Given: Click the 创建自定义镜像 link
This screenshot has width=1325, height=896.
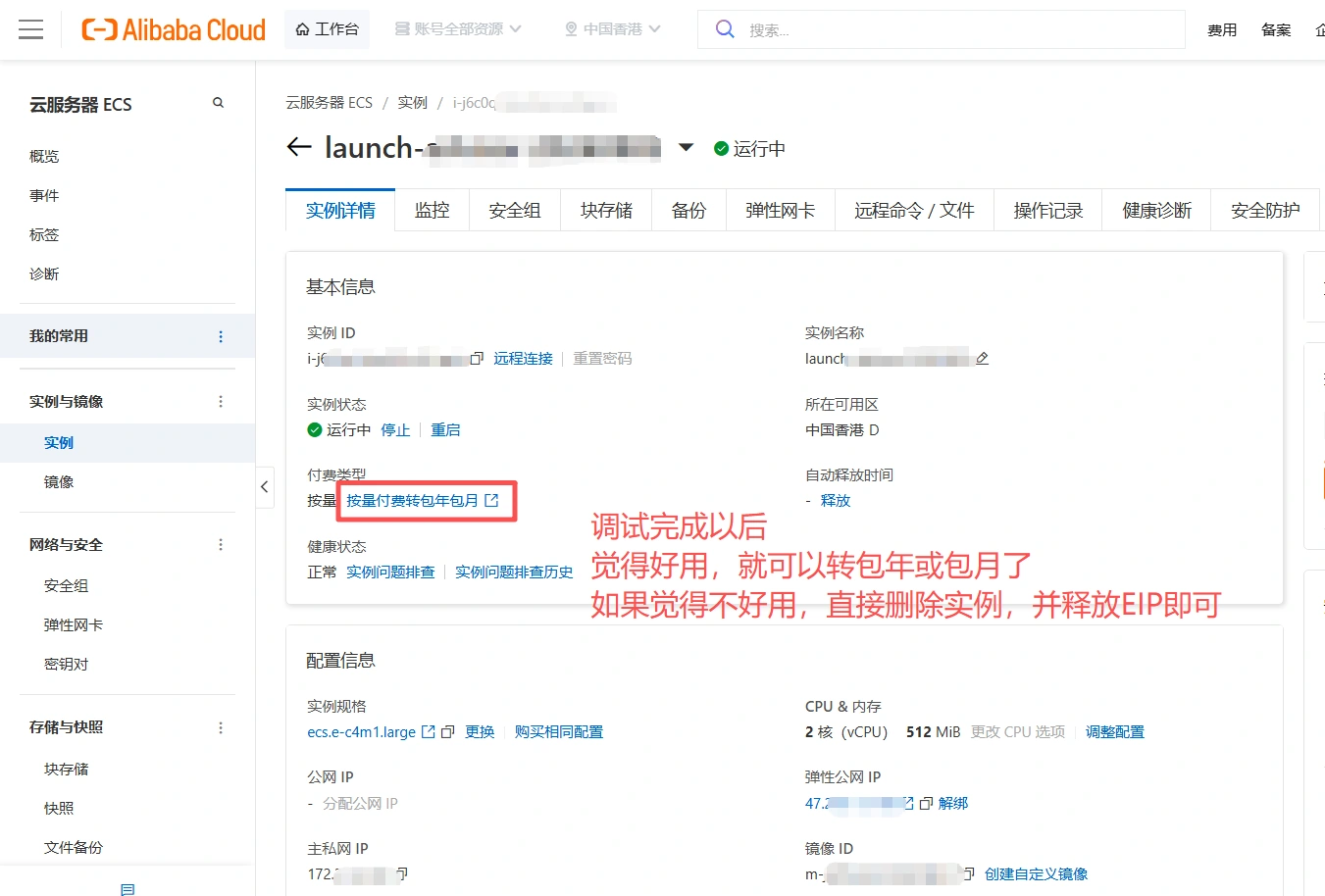Looking at the screenshot, I should (1037, 874).
